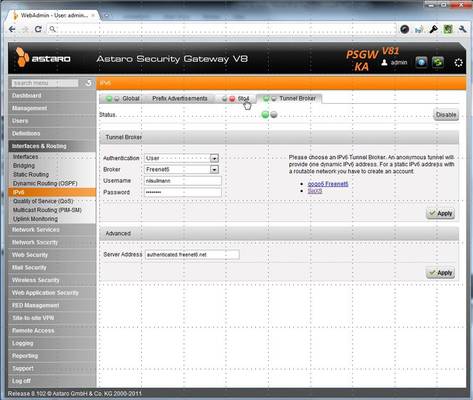473x400 pixels.
Task: Click the browser back arrow
Action: coord(12,29)
